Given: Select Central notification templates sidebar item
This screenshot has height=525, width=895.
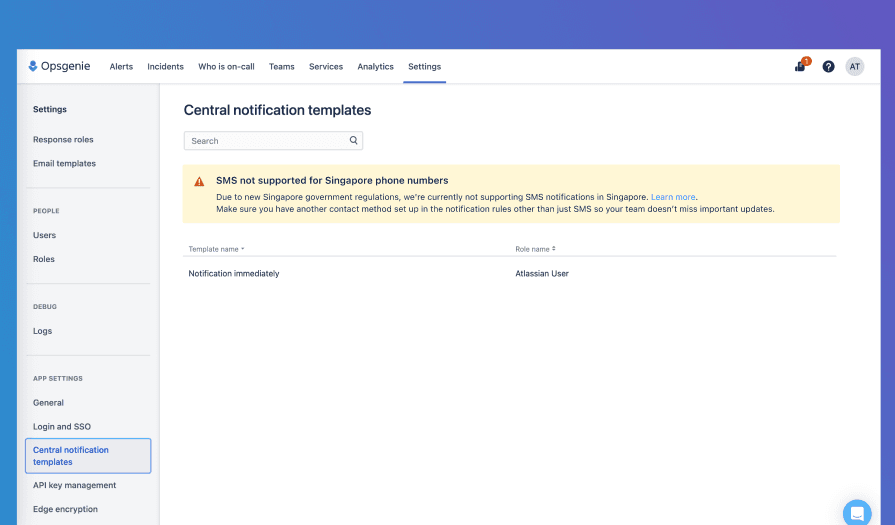Looking at the screenshot, I should click(88, 456).
